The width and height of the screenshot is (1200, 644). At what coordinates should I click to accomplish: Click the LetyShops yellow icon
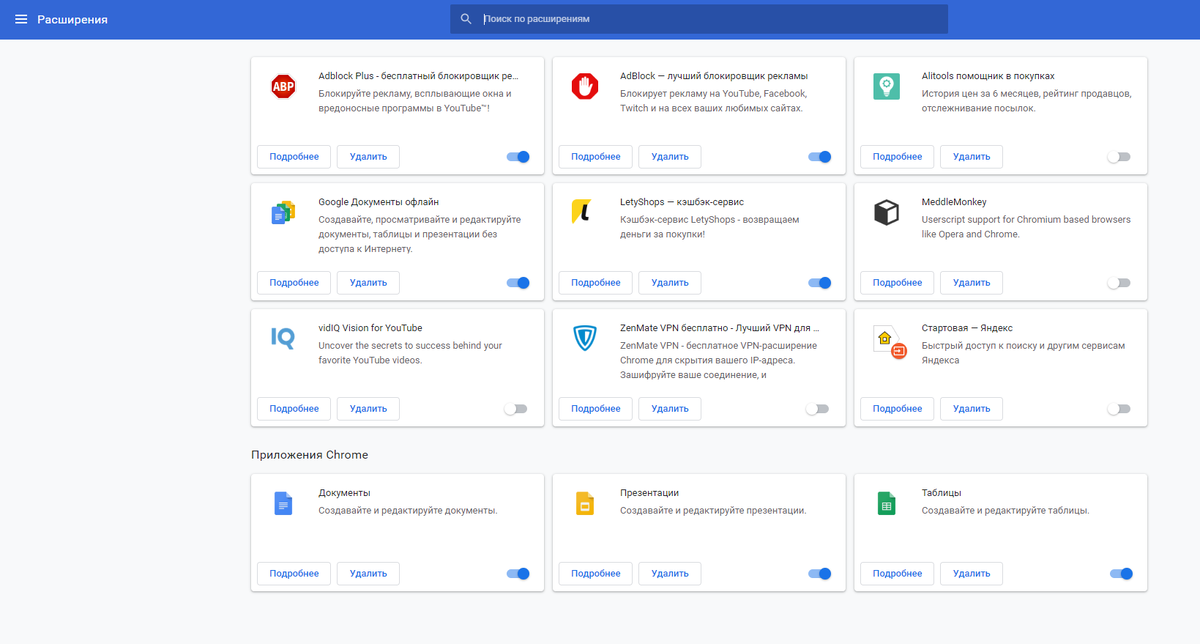pyautogui.click(x=584, y=211)
